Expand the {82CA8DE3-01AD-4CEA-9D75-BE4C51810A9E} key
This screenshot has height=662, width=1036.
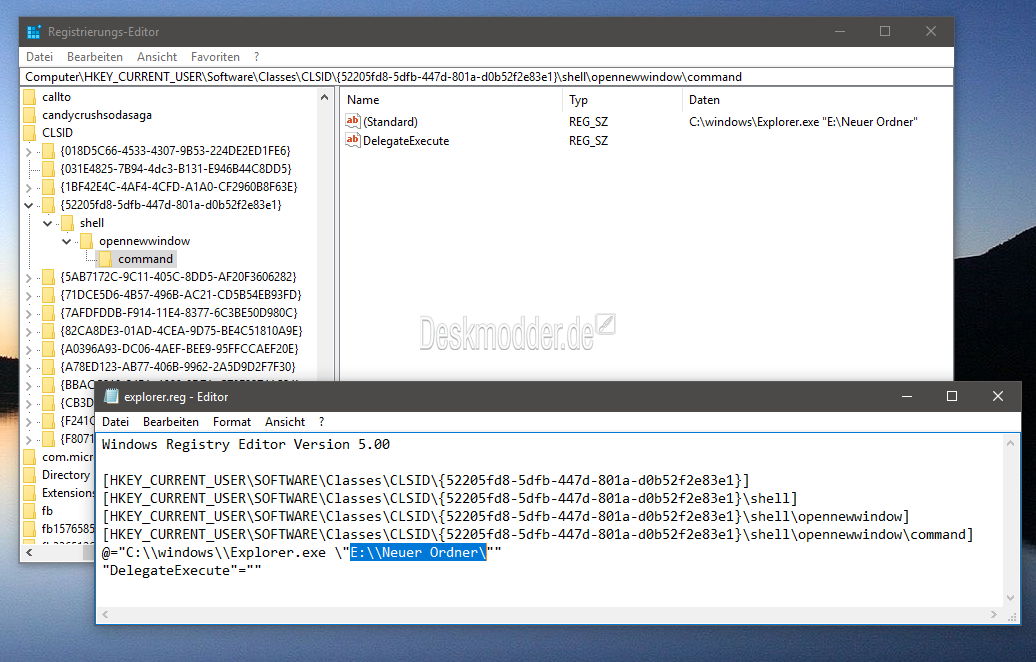[x=28, y=331]
